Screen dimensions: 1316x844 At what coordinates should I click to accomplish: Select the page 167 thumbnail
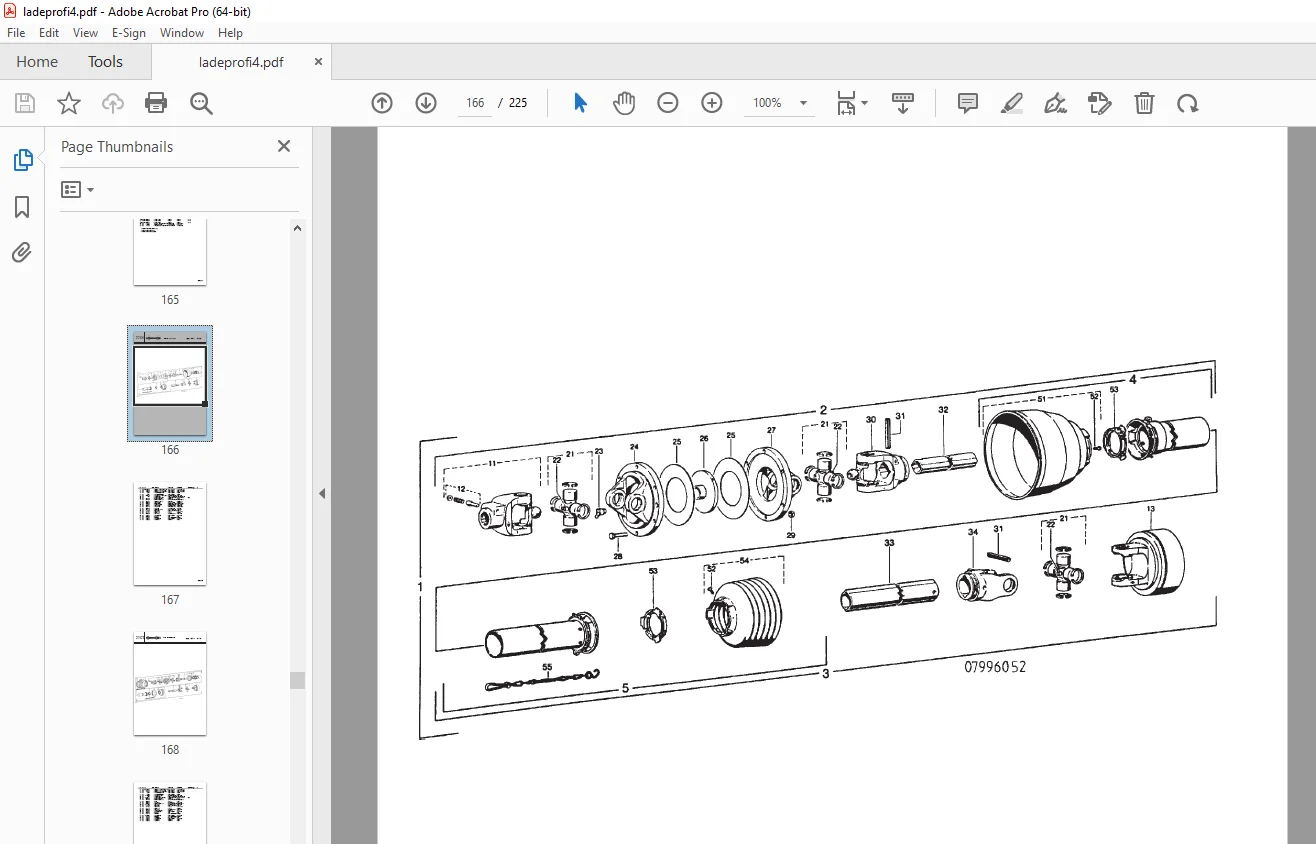tap(170, 534)
